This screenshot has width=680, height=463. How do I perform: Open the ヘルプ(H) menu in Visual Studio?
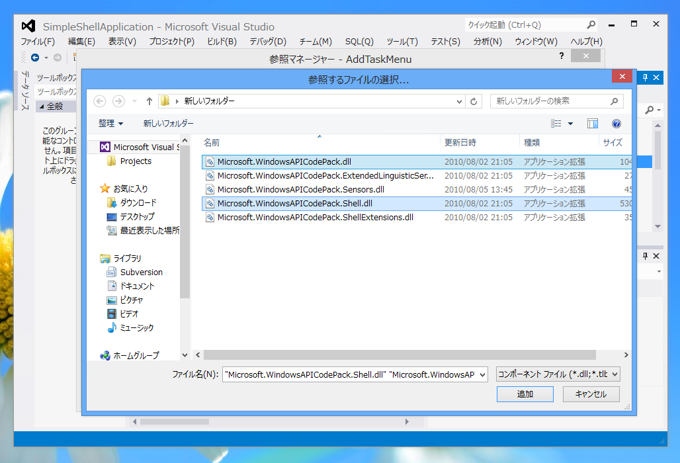pos(586,42)
